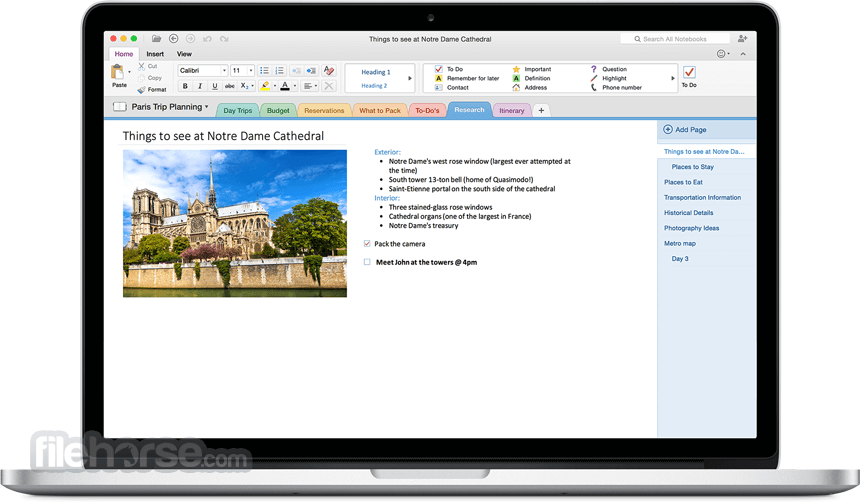Apply a bulleted list

(x=264, y=71)
